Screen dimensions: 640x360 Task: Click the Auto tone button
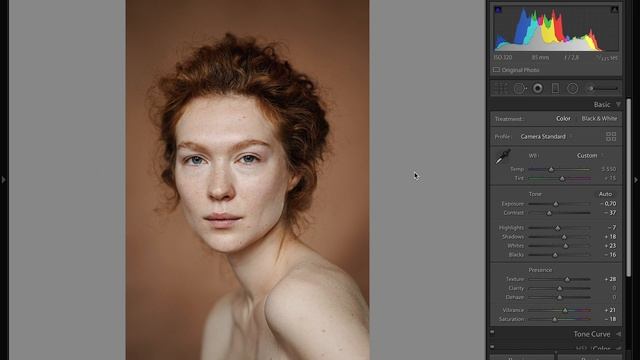point(605,194)
